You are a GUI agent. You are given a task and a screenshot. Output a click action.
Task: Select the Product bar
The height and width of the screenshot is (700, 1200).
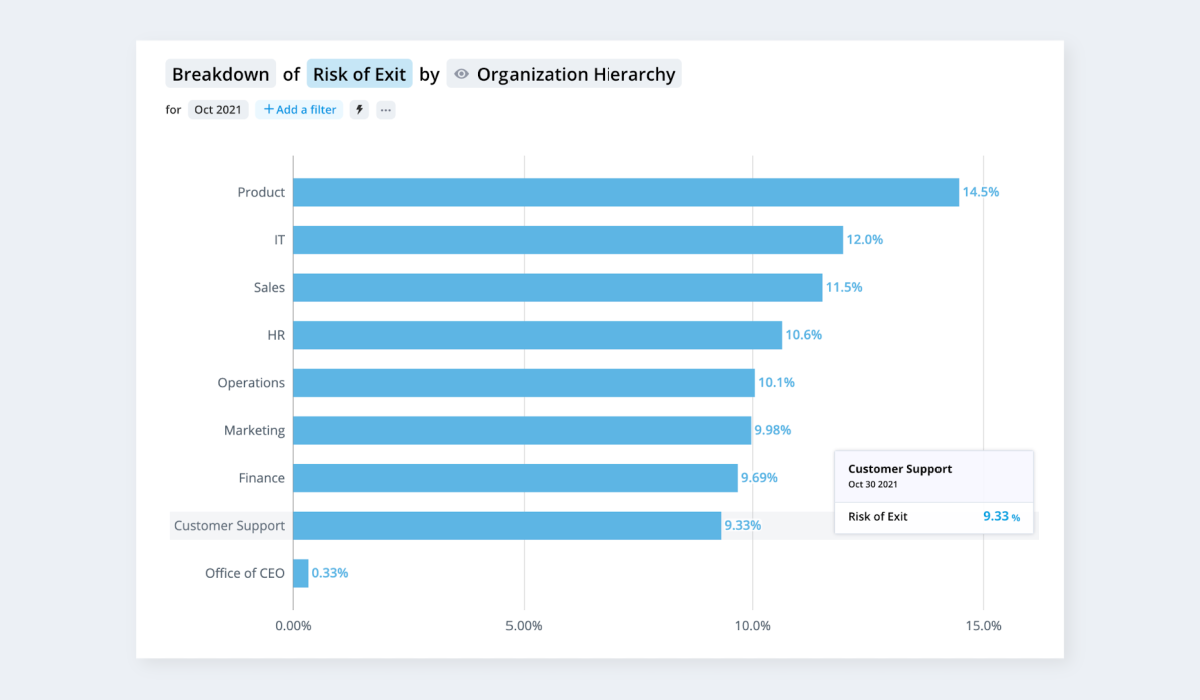(x=626, y=192)
